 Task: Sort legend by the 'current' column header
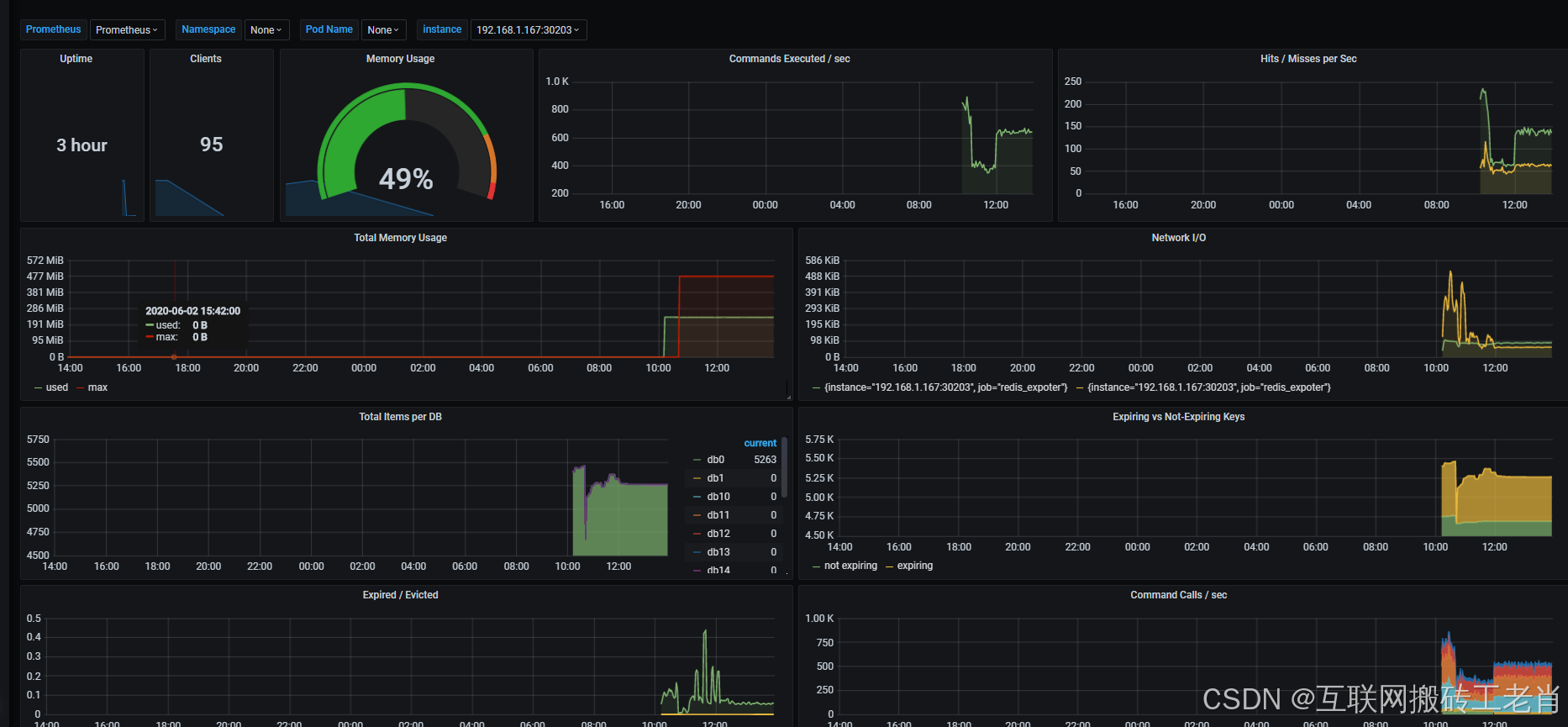pyautogui.click(x=760, y=443)
